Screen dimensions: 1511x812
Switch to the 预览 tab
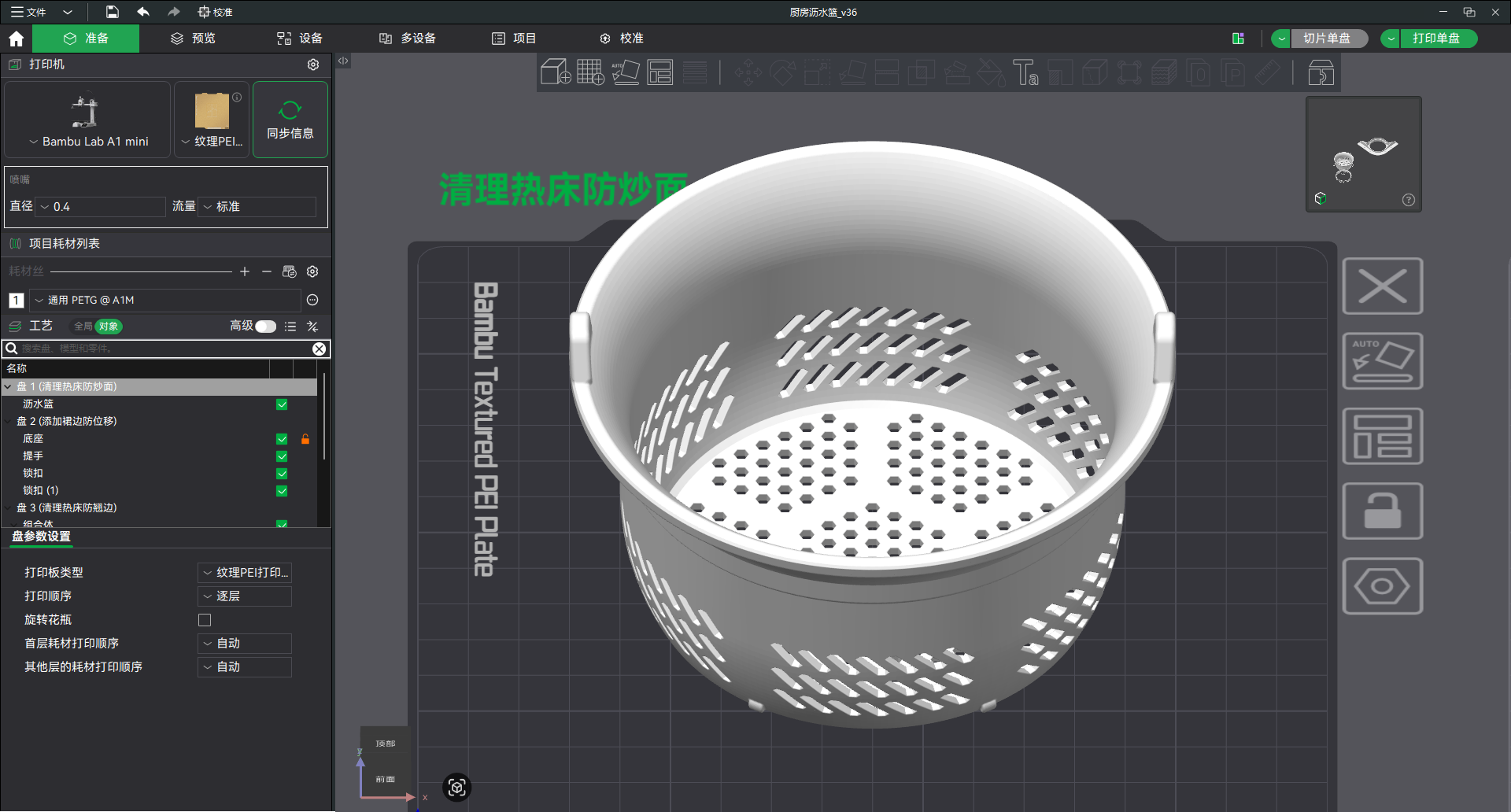tap(194, 39)
